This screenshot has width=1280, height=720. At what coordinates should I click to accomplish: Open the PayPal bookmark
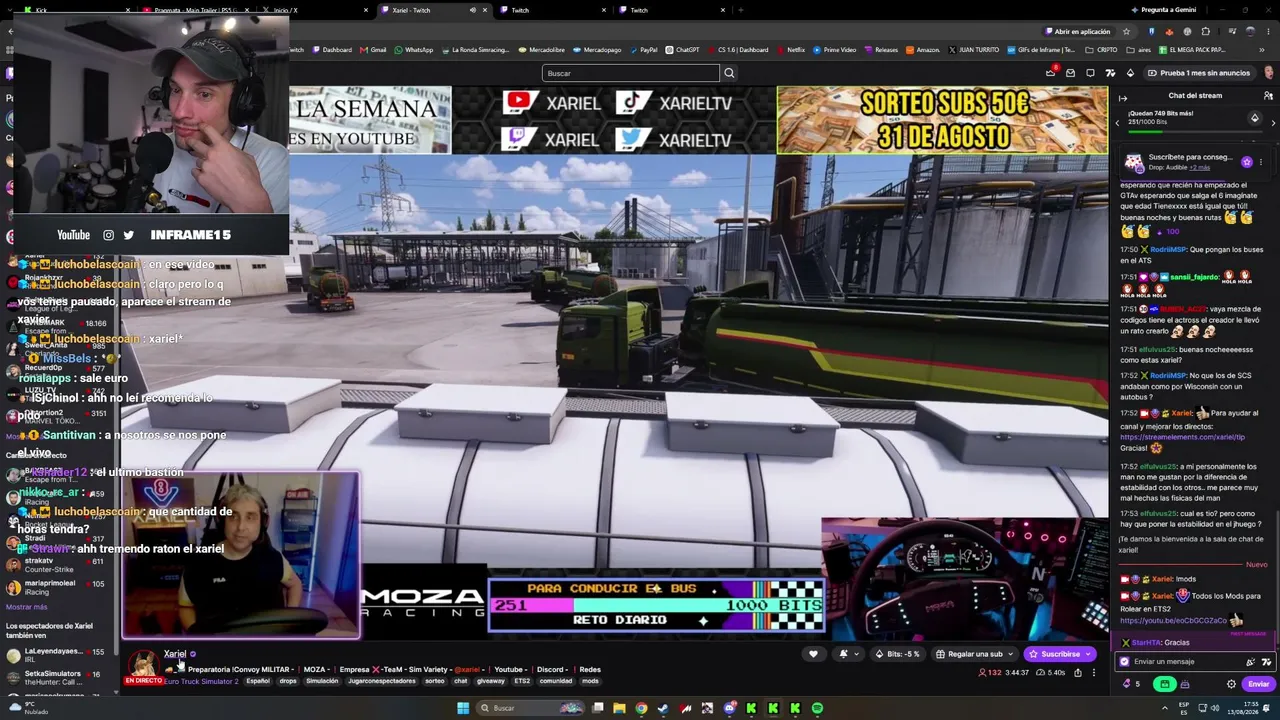click(642, 50)
